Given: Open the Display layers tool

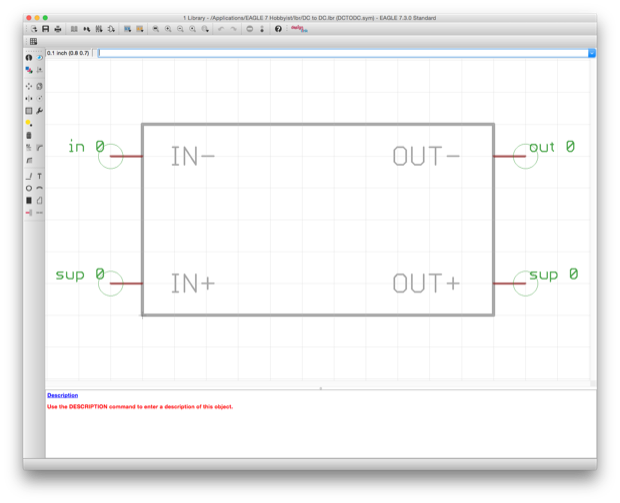Looking at the screenshot, I should 29,70.
